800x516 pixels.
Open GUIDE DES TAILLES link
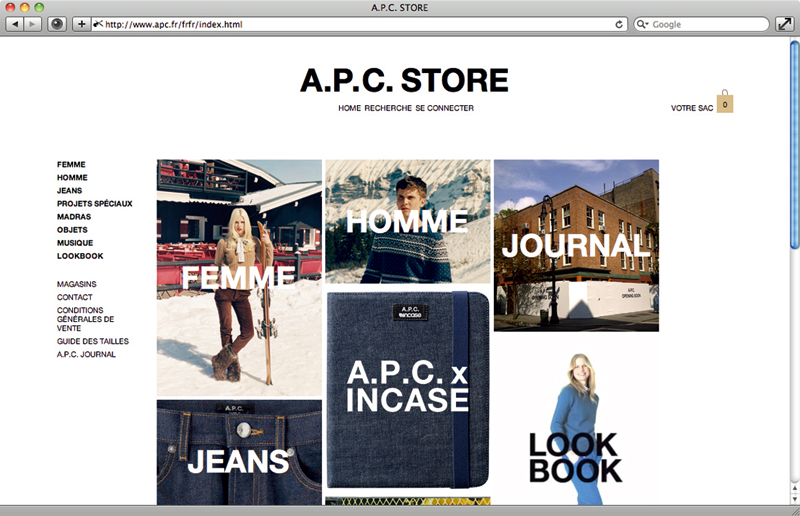tap(93, 341)
